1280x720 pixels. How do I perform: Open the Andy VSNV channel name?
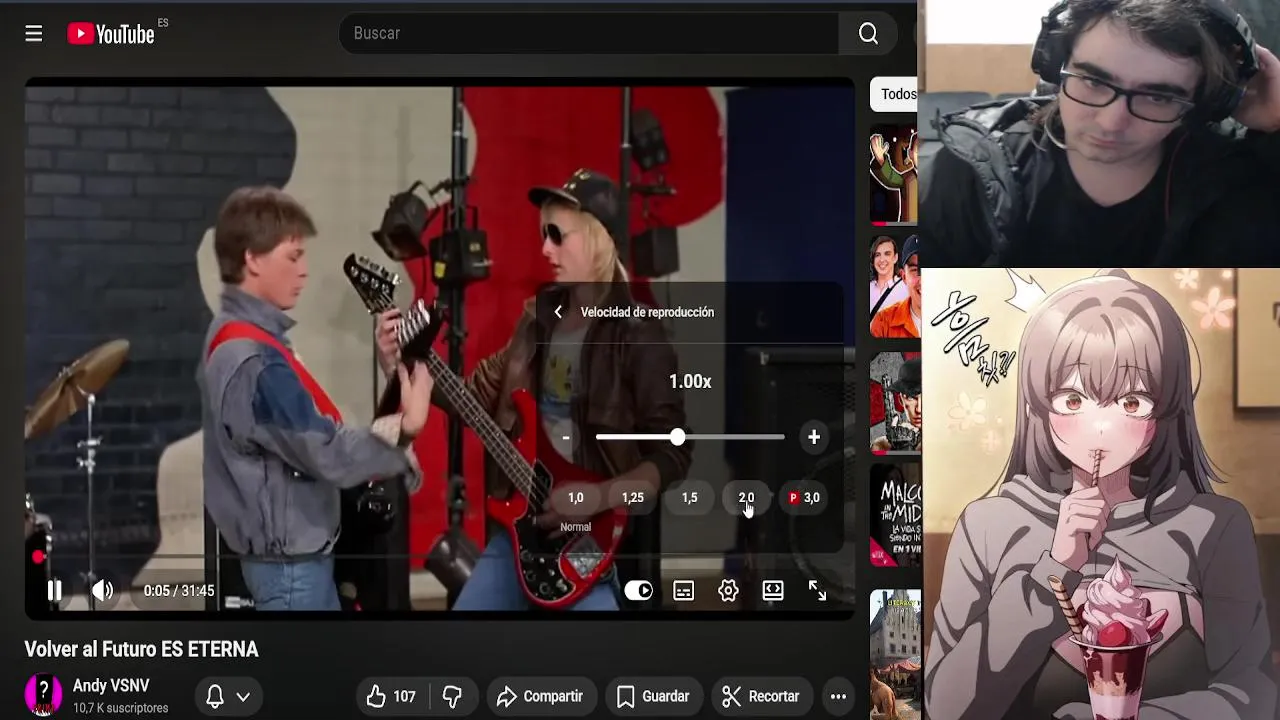[x=111, y=686]
